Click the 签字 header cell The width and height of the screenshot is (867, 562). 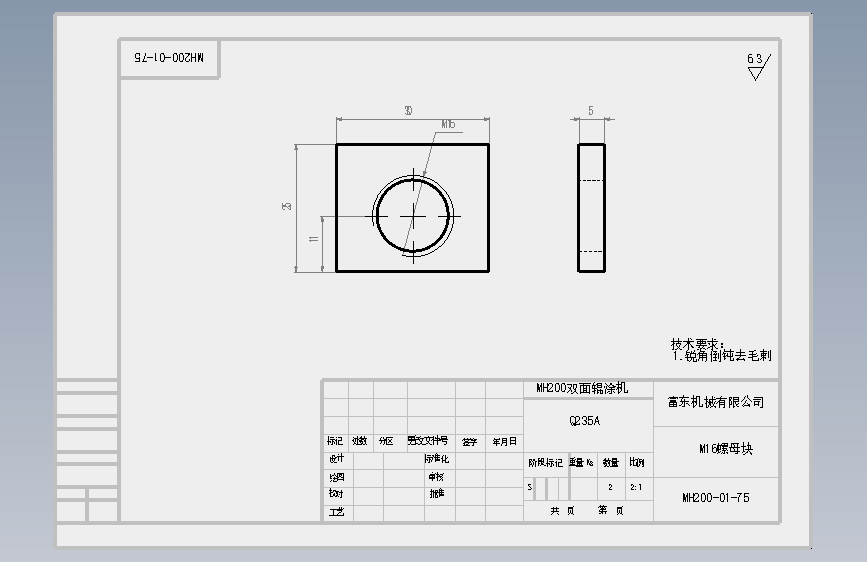pyautogui.click(x=469, y=442)
